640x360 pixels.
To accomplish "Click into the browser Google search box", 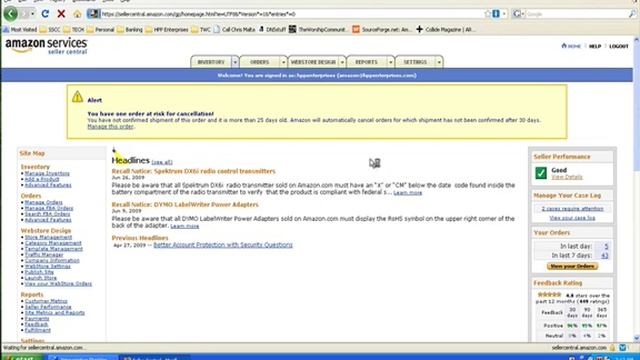I will coord(576,14).
